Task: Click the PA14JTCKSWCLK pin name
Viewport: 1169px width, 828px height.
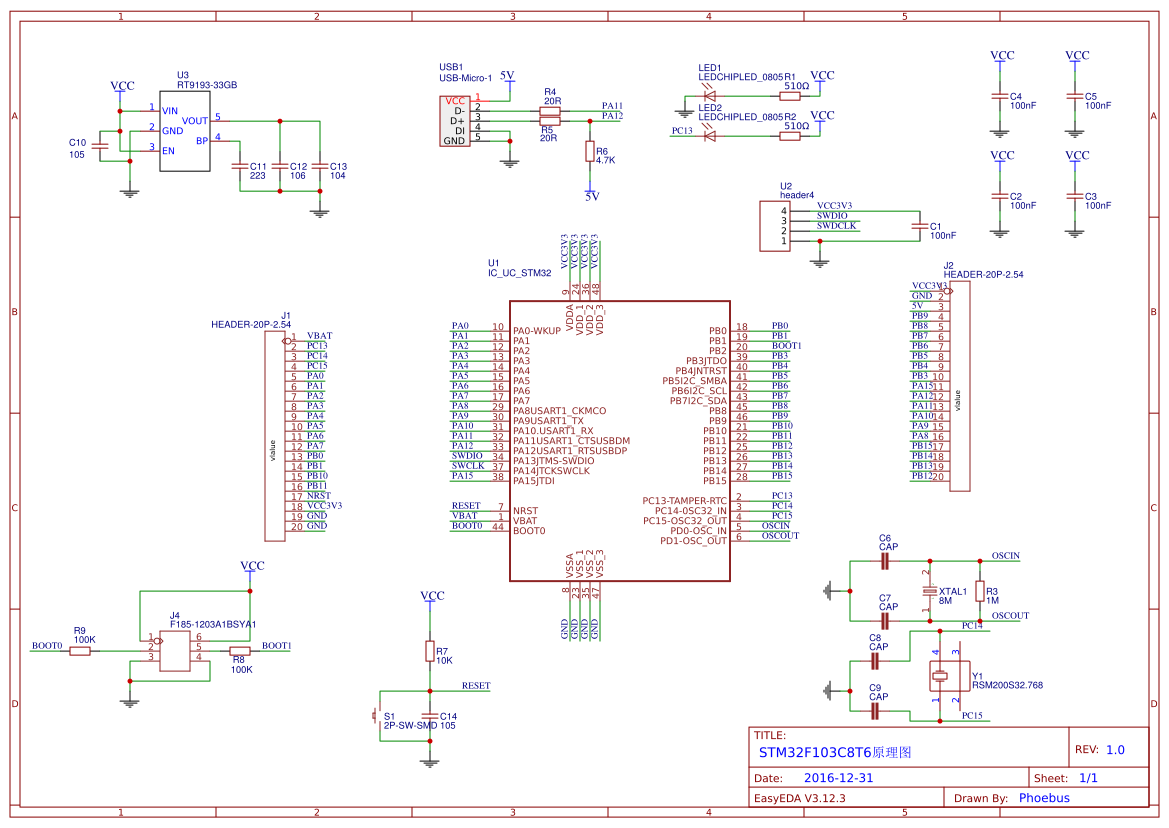Action: click(x=551, y=471)
